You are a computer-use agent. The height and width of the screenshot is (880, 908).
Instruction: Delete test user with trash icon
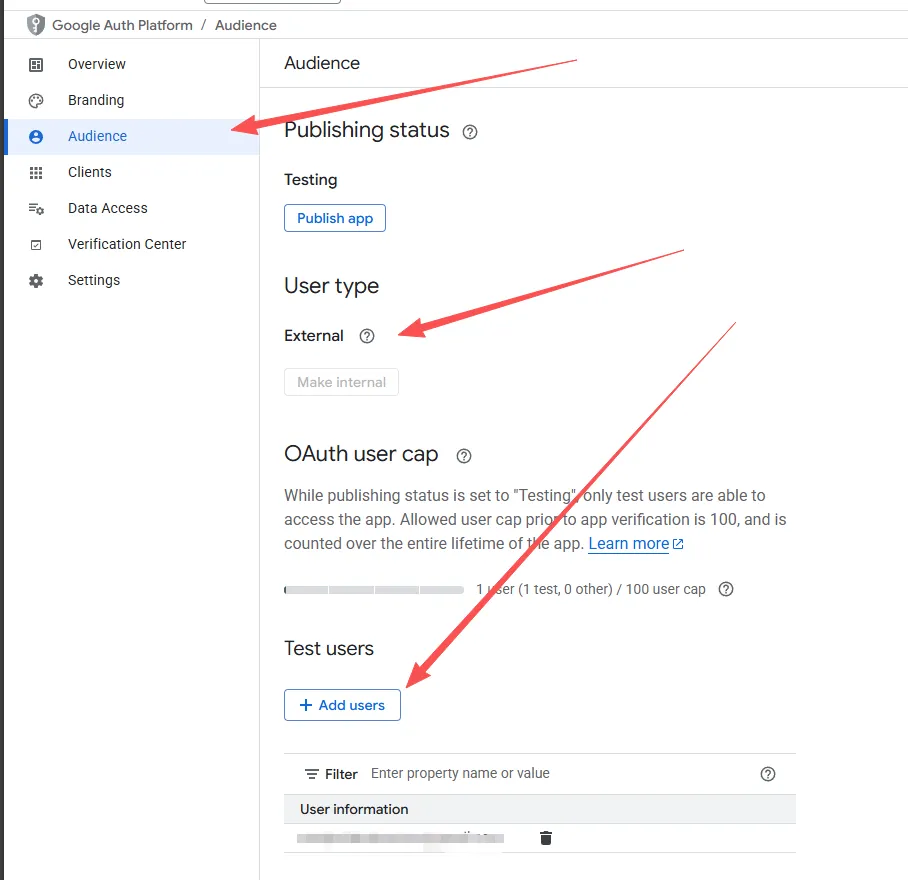click(x=545, y=838)
